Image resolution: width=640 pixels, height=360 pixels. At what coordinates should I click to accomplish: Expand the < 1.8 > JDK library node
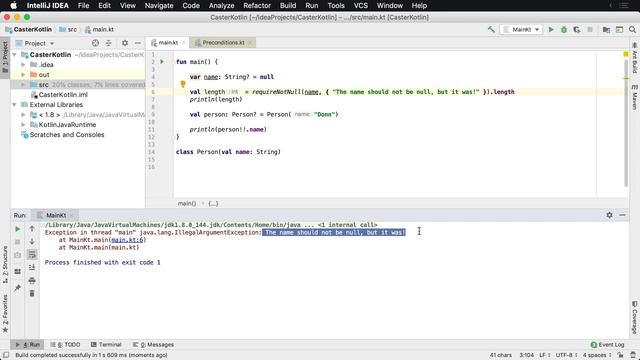(x=23, y=115)
